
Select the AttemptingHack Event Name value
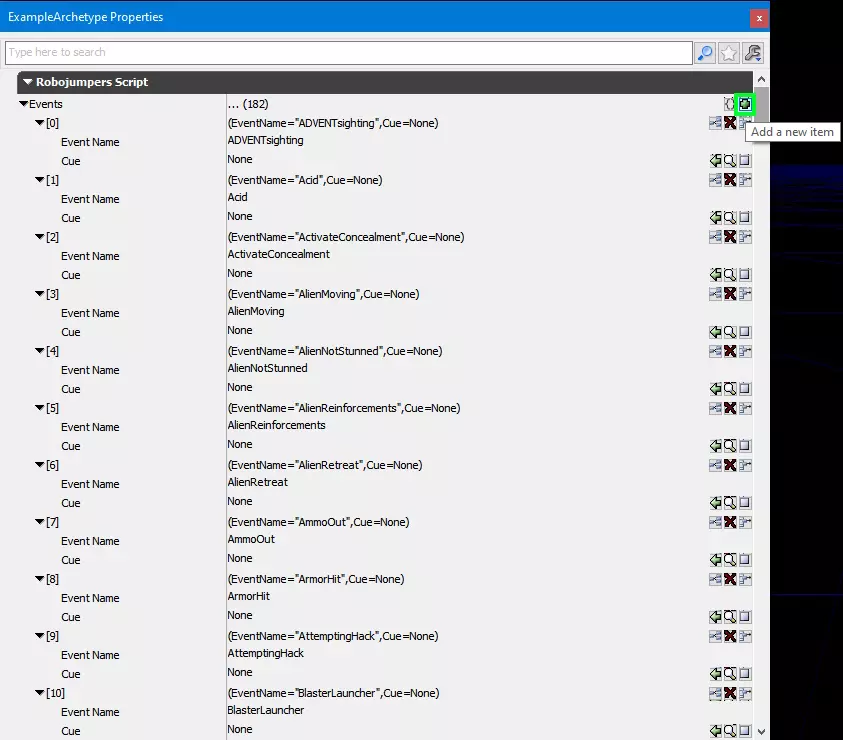click(265, 653)
